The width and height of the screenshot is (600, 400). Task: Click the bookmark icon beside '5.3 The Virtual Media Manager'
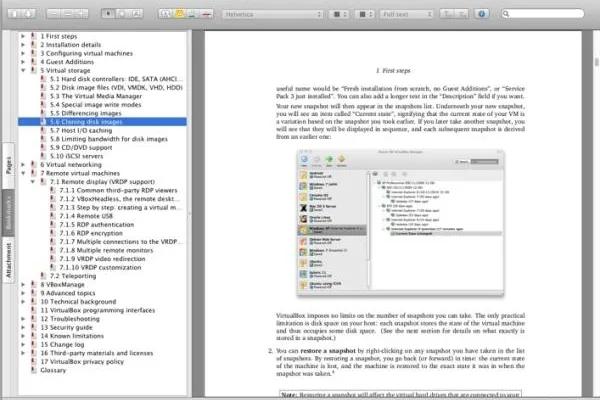click(x=43, y=96)
